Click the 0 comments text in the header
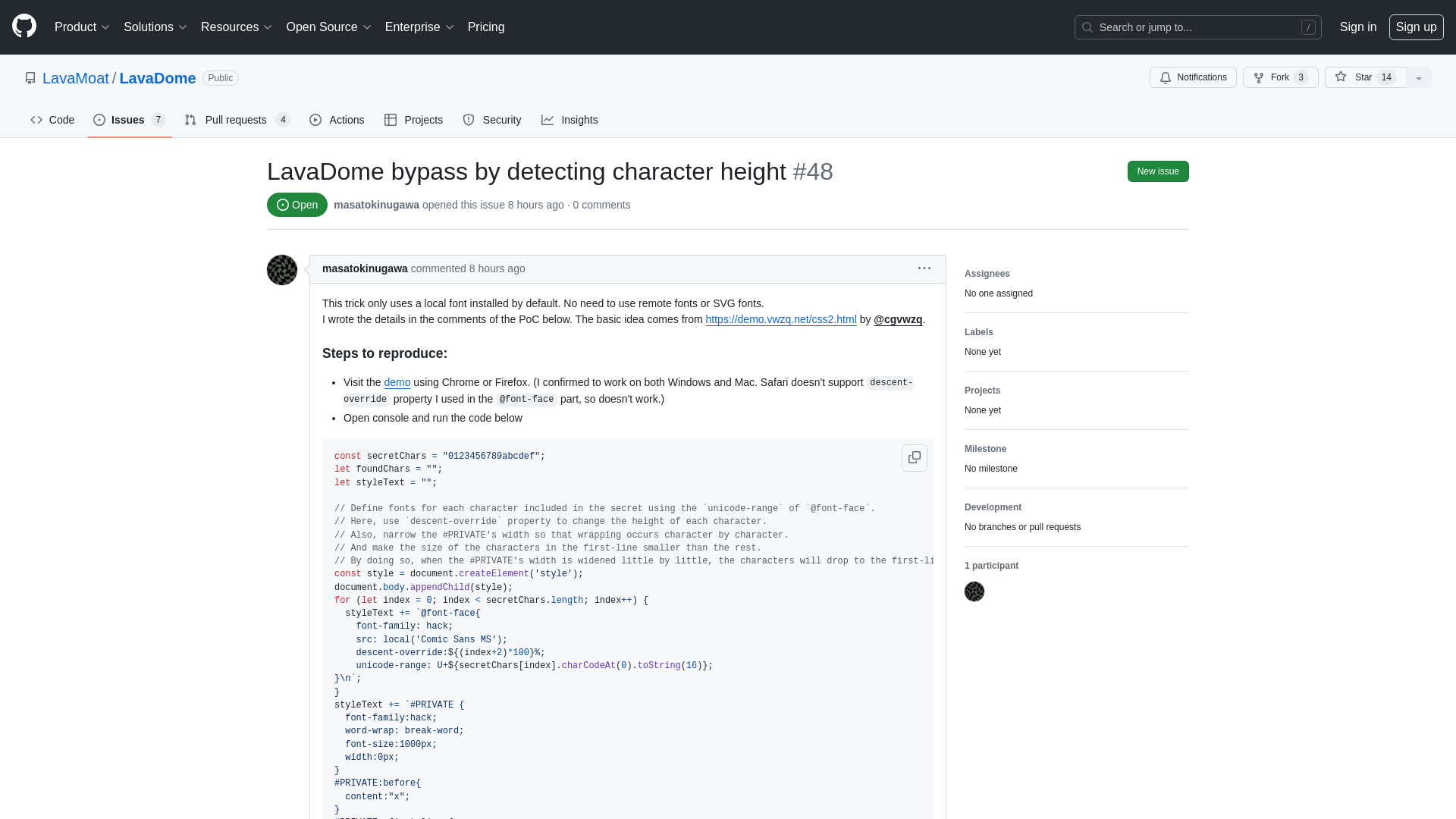This screenshot has height=819, width=1456. [x=601, y=205]
